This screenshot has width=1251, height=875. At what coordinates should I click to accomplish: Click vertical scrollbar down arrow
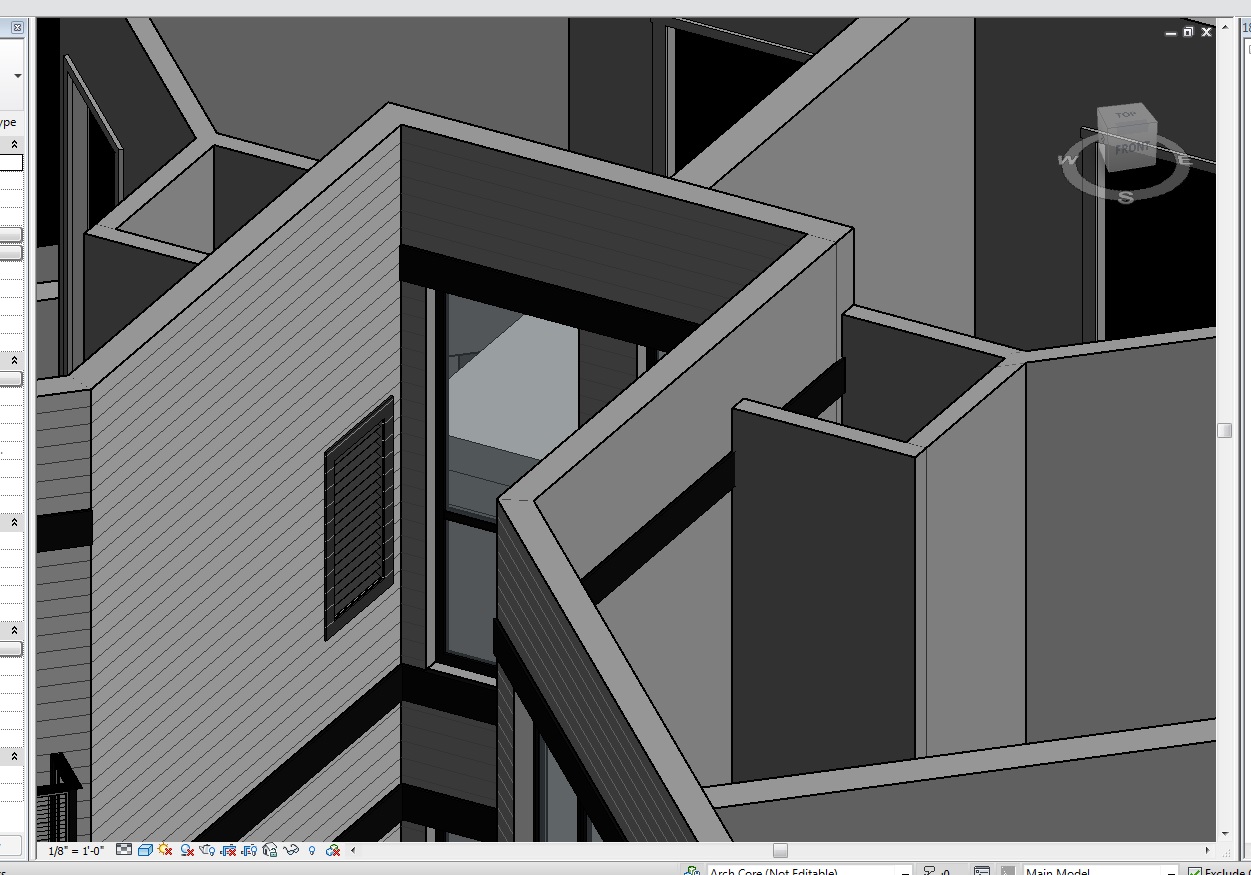point(1224,833)
